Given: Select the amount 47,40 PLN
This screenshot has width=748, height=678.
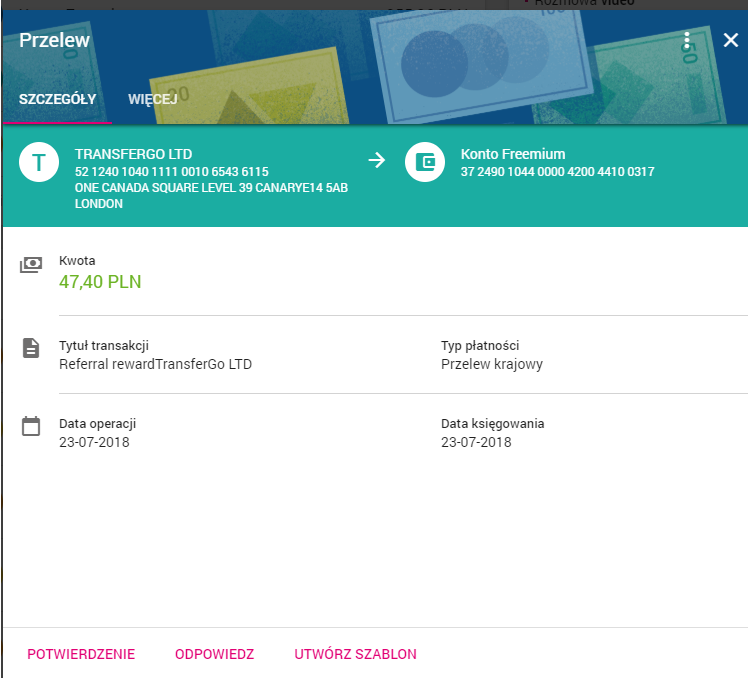Looking at the screenshot, I should click(x=100, y=282).
